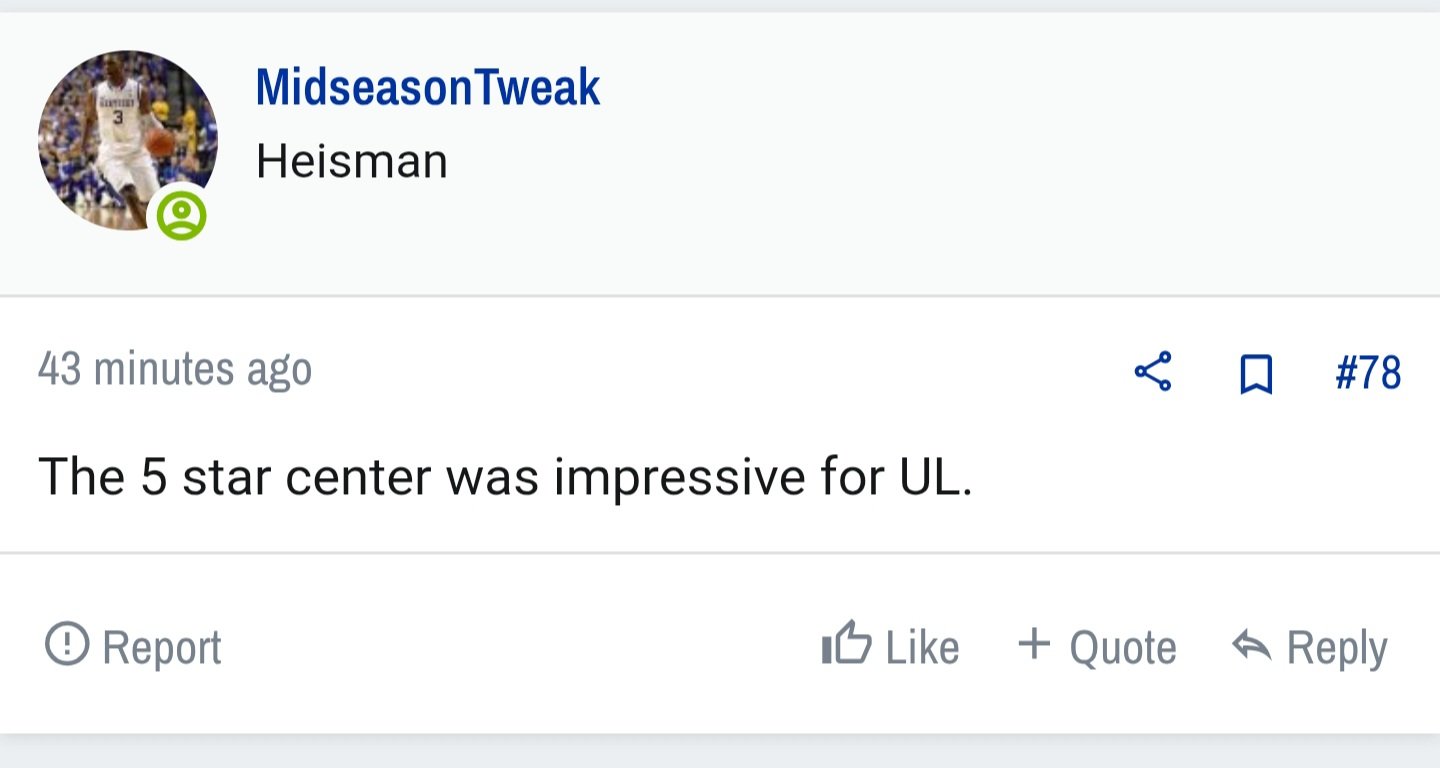
Task: Click the curved reply arrow icon
Action: coord(1252,646)
